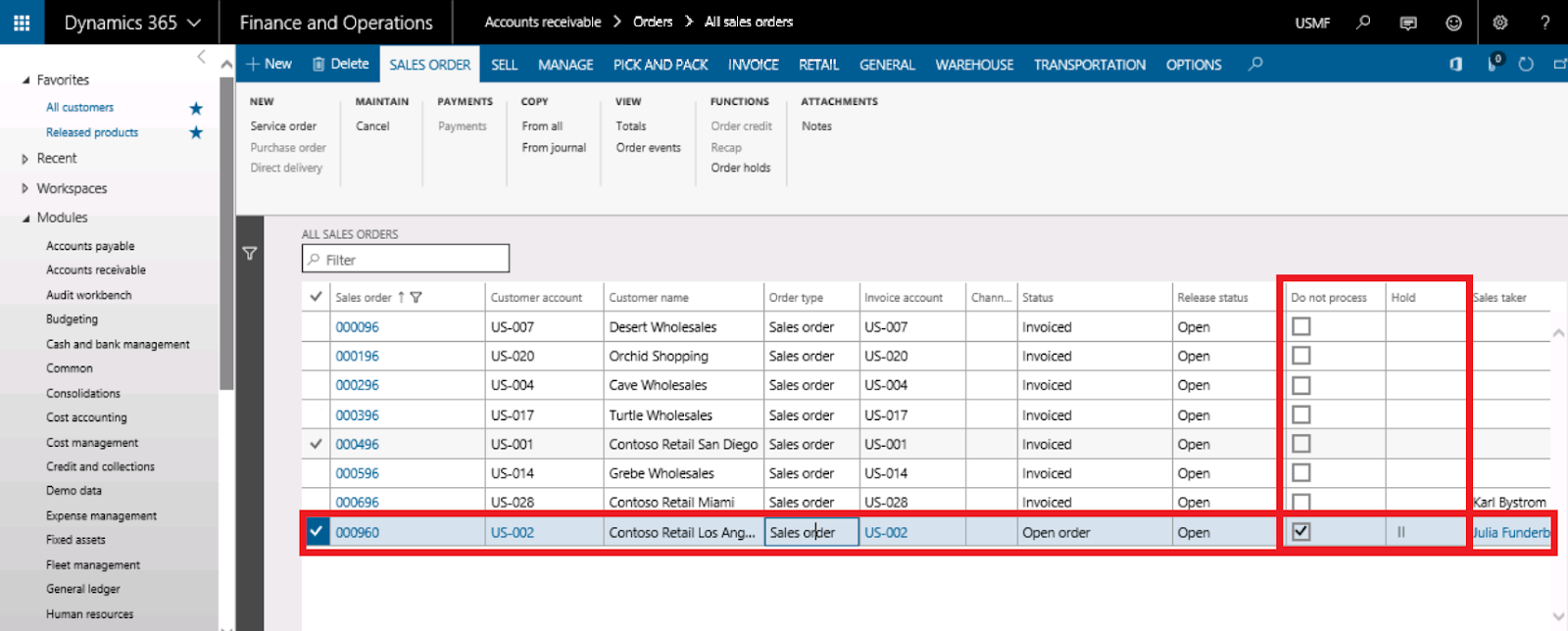This screenshot has width=1568, height=631.
Task: Open Cash and bank management module
Action: pos(118,344)
